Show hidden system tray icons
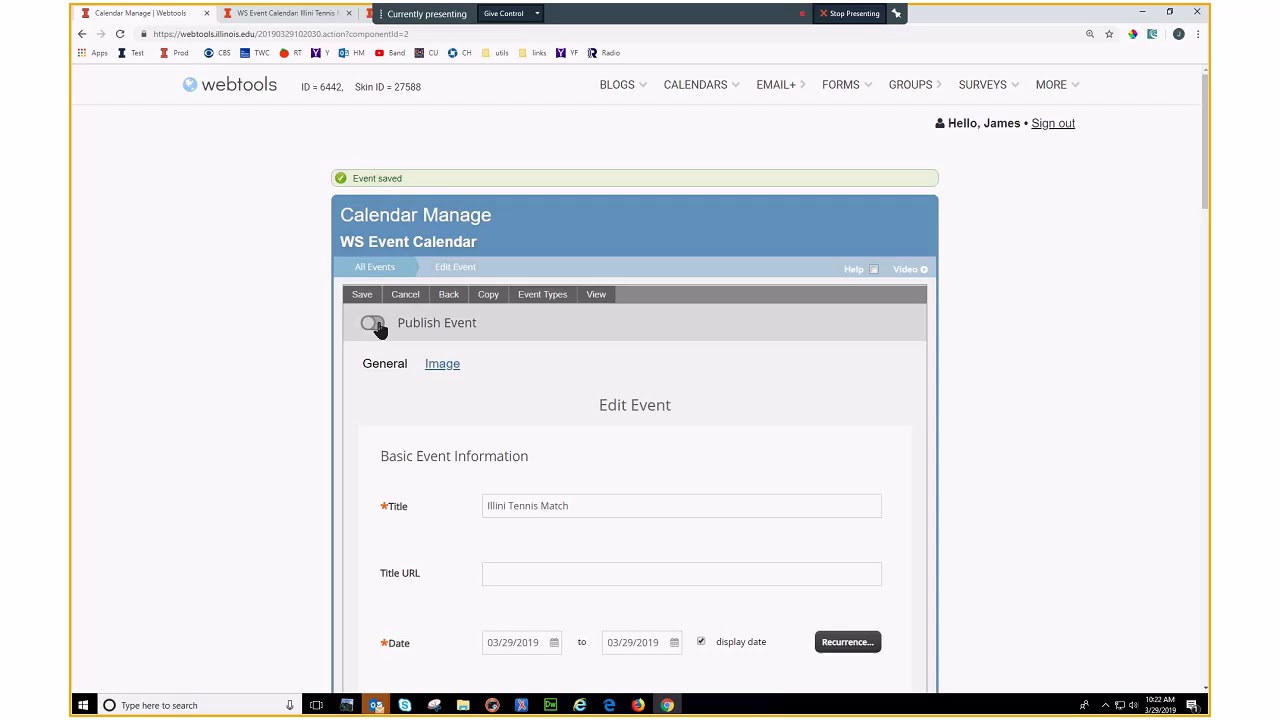 coord(1105,705)
